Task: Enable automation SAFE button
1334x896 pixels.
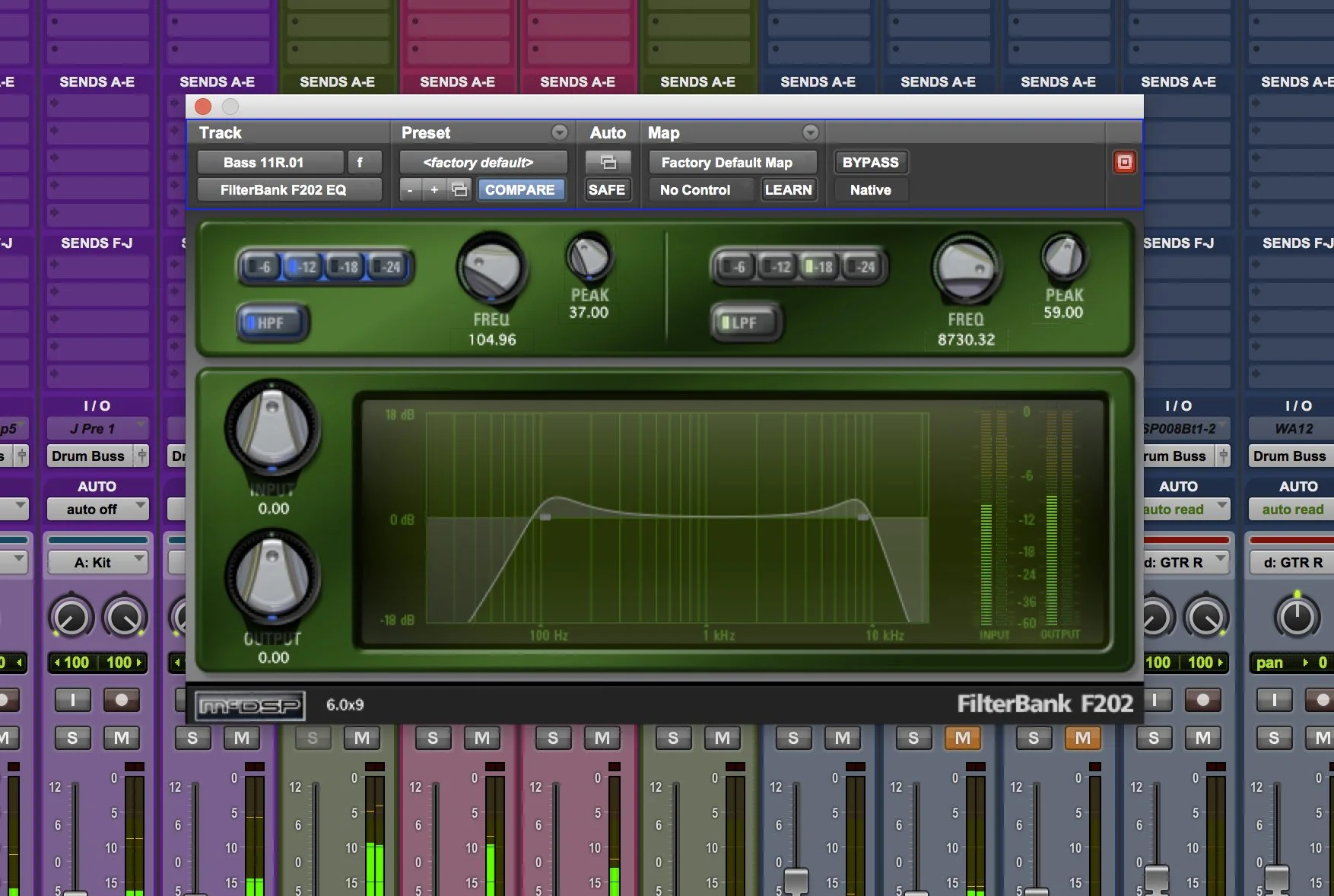Action: coord(606,189)
